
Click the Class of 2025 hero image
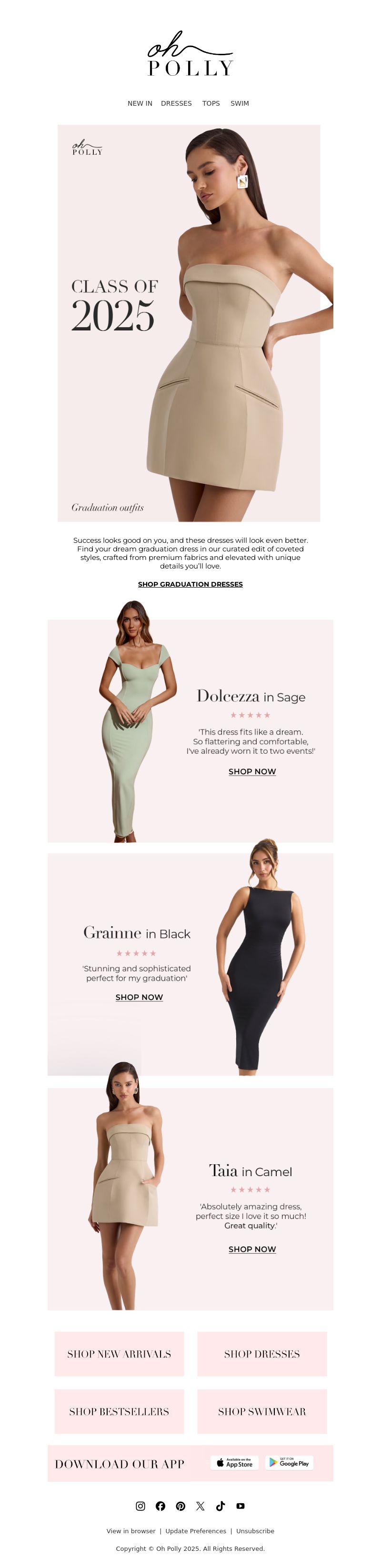point(189,323)
